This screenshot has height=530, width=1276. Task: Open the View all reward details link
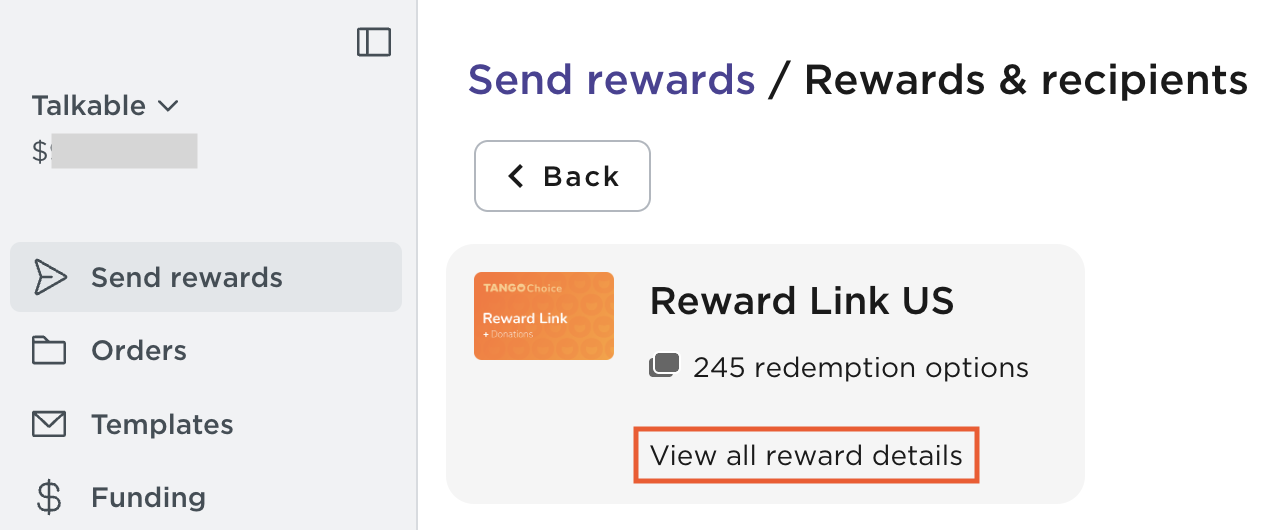[806, 456]
